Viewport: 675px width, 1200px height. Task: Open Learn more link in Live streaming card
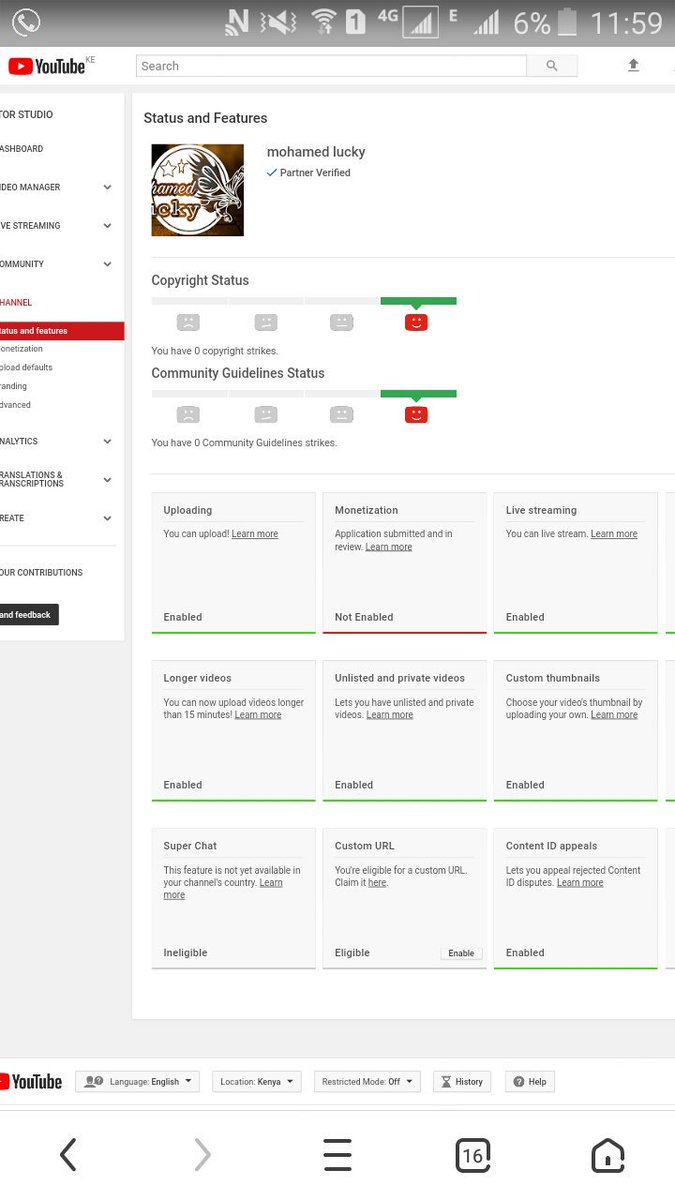click(x=614, y=534)
